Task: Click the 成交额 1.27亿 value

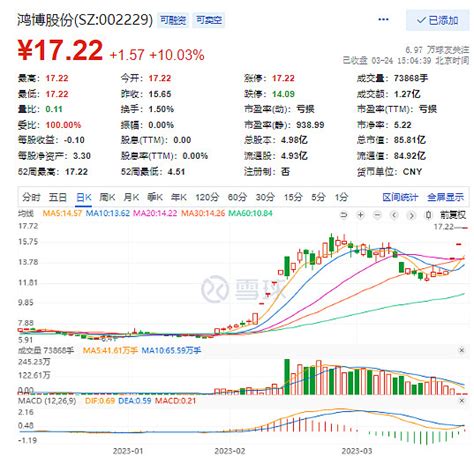Action: [407, 94]
